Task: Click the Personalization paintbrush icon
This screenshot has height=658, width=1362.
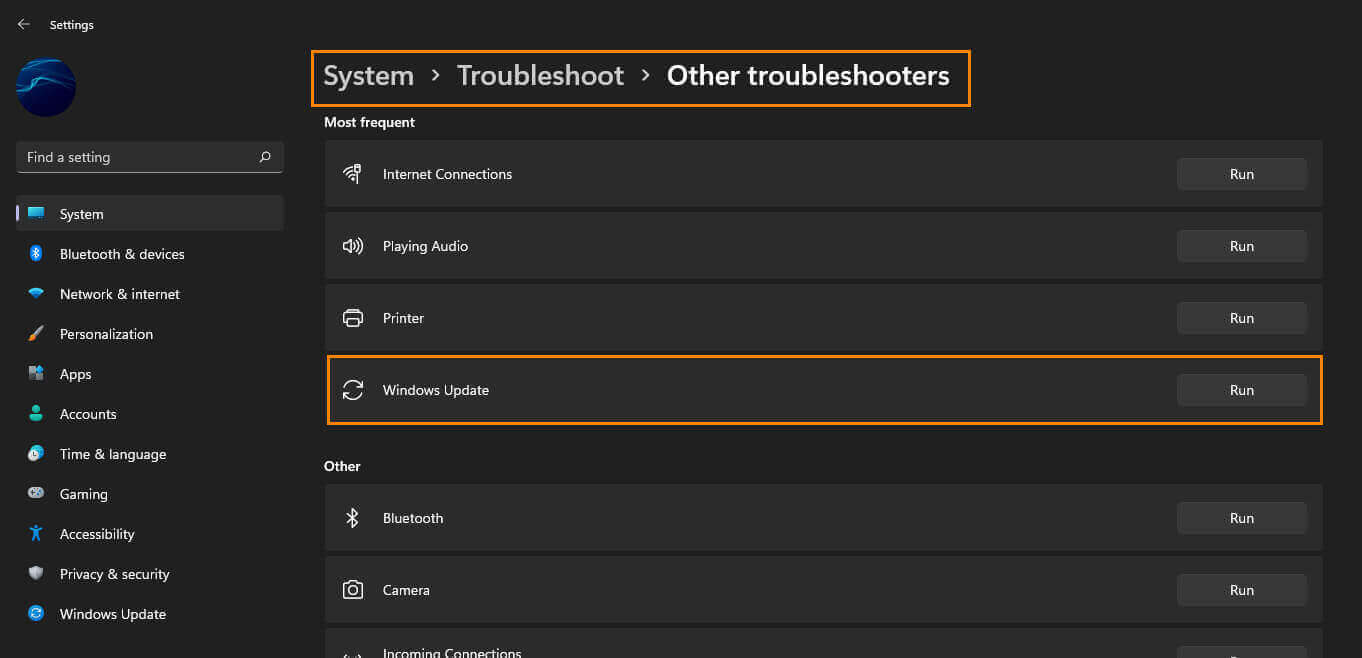Action: click(36, 334)
